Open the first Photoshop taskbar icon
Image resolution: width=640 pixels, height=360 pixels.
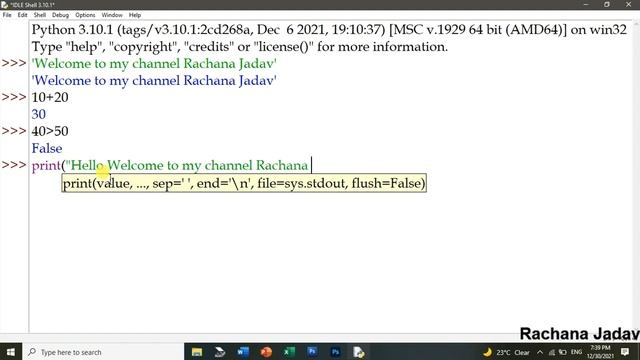(312, 352)
